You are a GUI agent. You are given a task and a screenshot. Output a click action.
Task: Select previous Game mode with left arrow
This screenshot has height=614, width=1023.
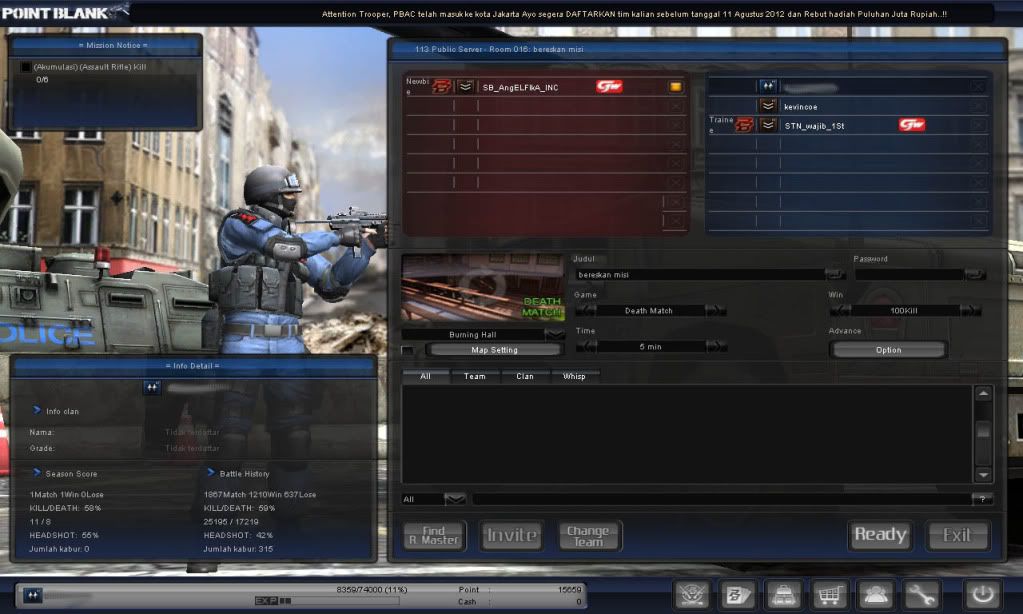pyautogui.click(x=586, y=311)
